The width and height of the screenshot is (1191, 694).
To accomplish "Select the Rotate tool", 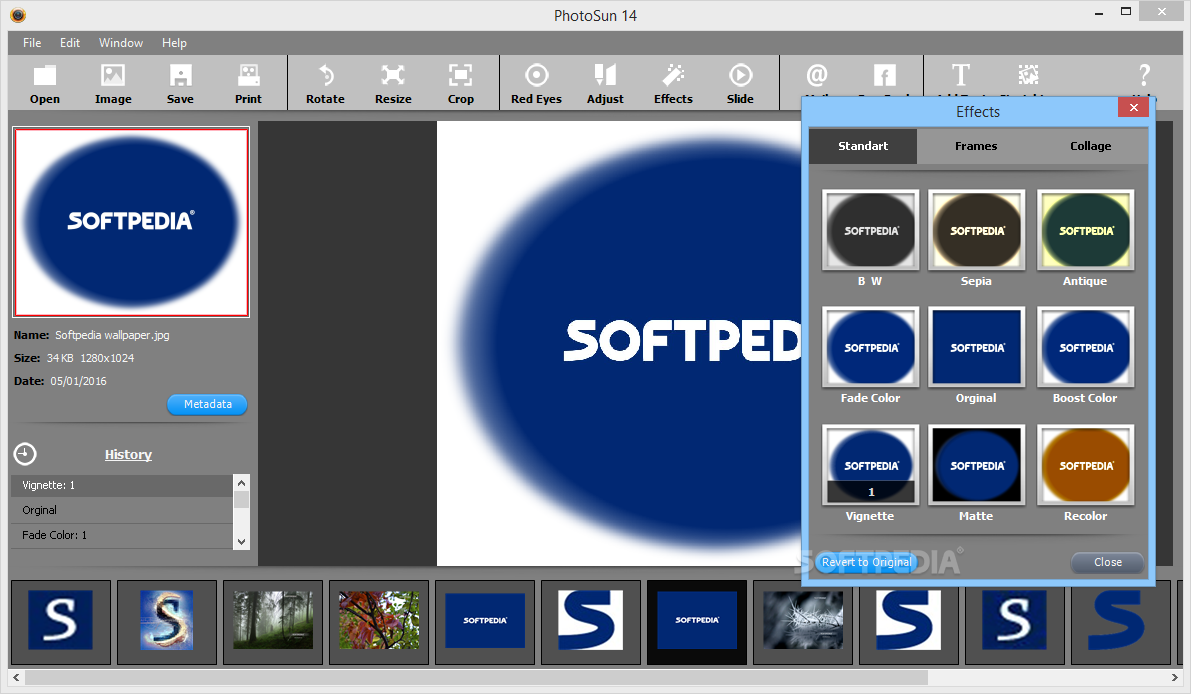I will click(325, 83).
